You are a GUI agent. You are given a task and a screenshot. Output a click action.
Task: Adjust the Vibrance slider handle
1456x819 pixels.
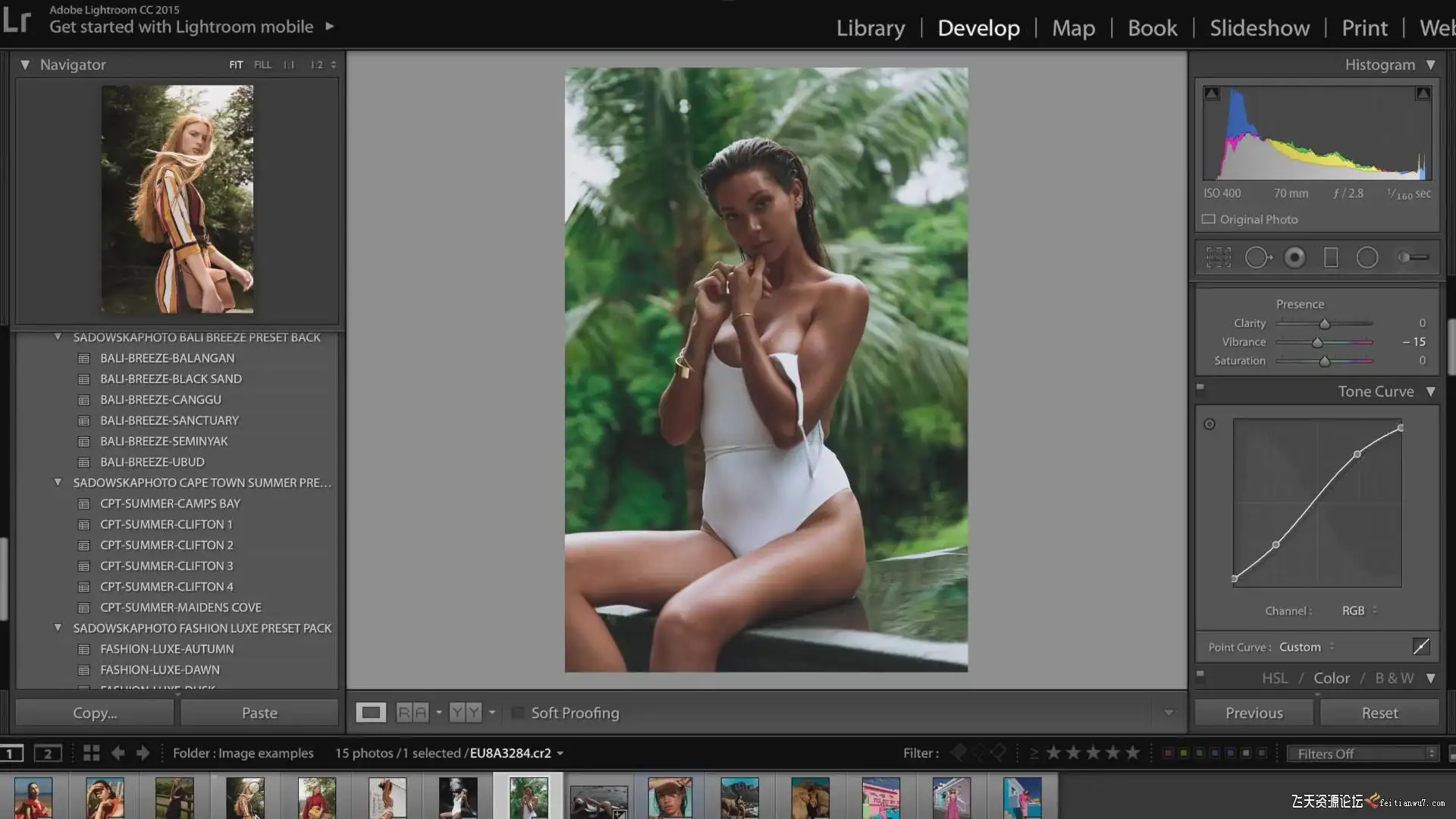(1317, 343)
